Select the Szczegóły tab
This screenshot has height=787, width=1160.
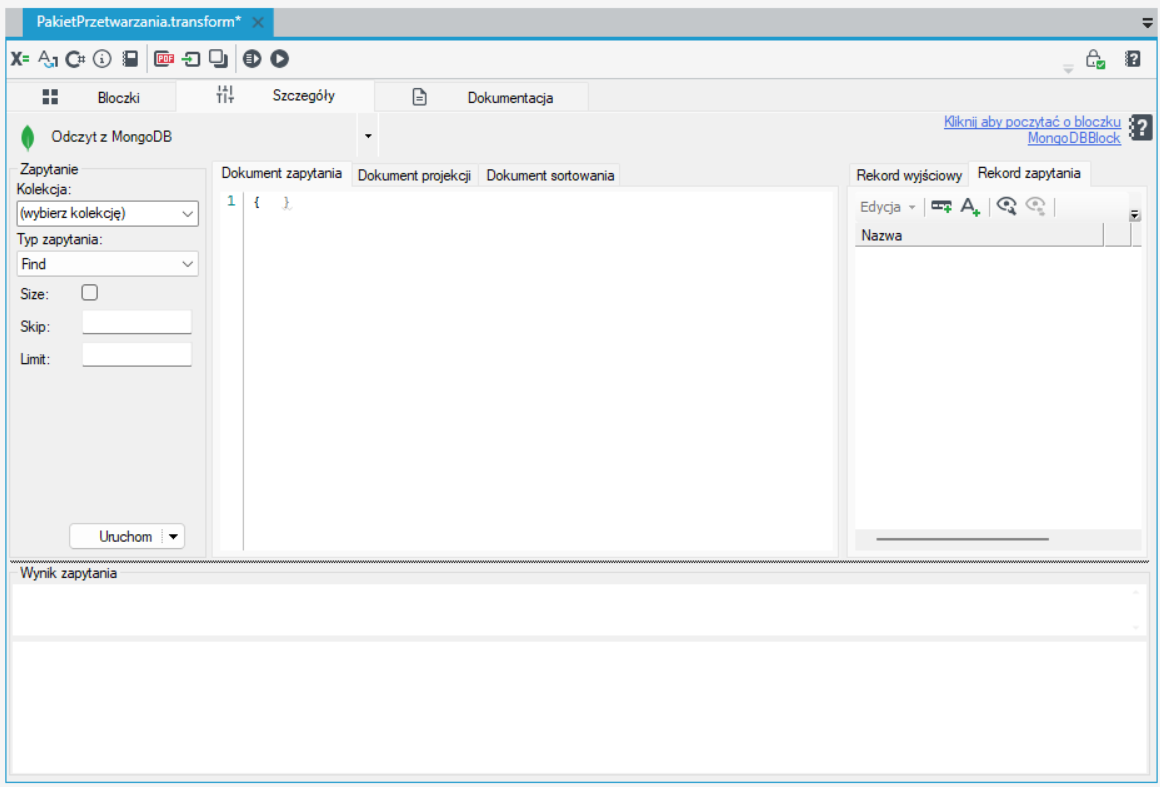coord(275,95)
